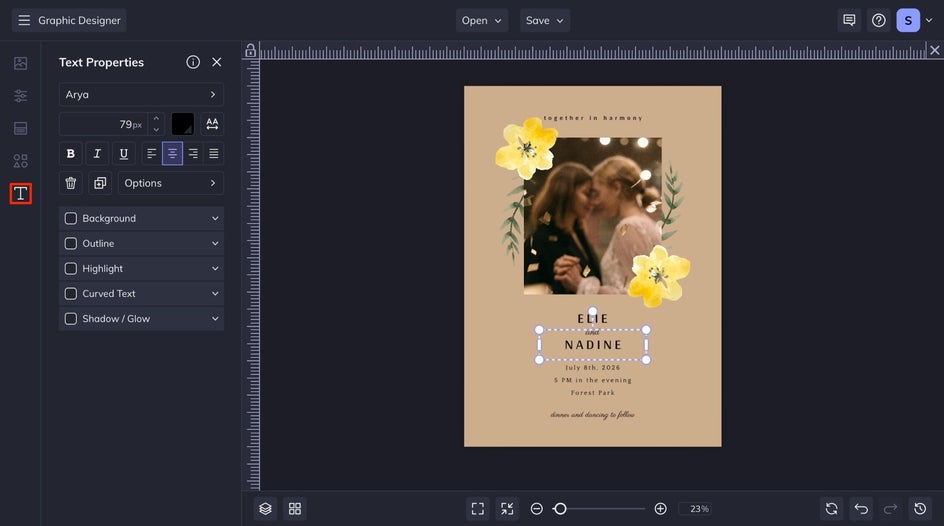Select 'July 8th, 2026' text

click(x=593, y=367)
